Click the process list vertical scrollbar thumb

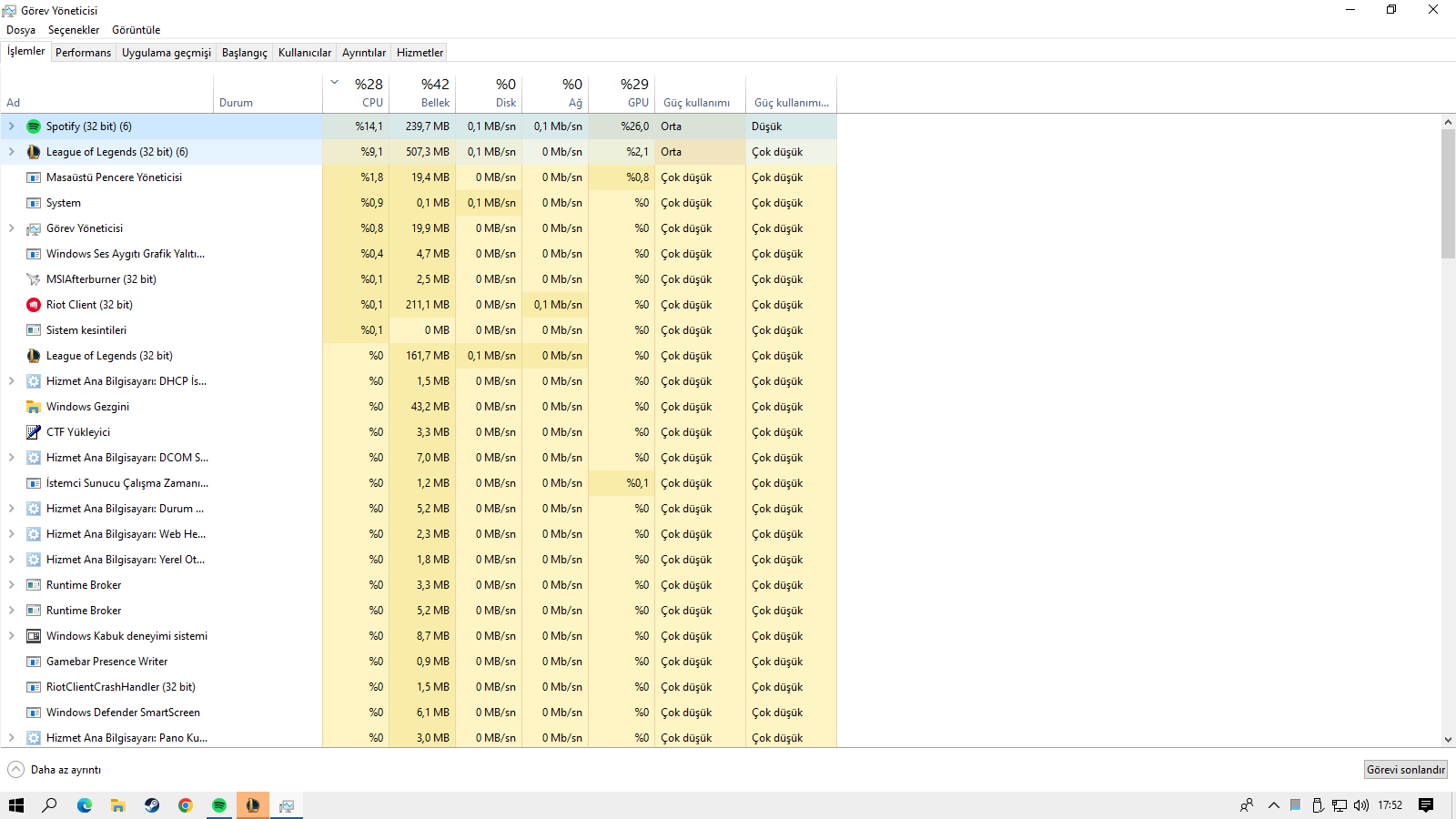click(x=1448, y=194)
